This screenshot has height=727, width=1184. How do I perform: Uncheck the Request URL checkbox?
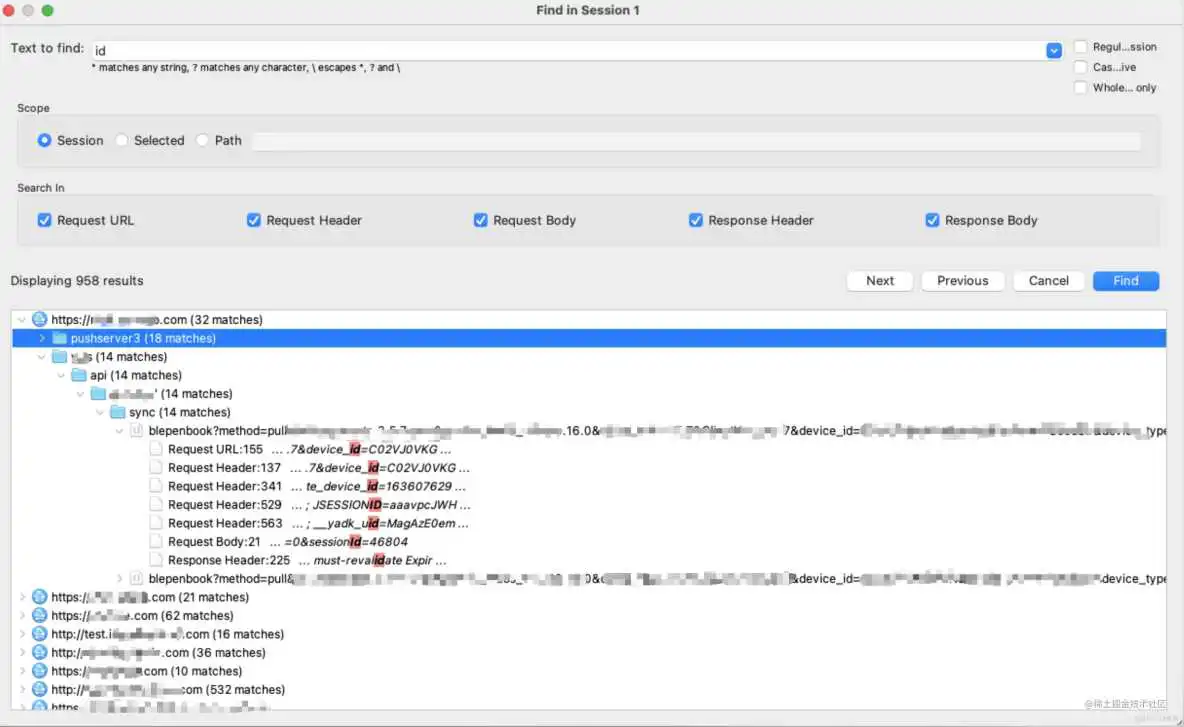click(x=44, y=221)
